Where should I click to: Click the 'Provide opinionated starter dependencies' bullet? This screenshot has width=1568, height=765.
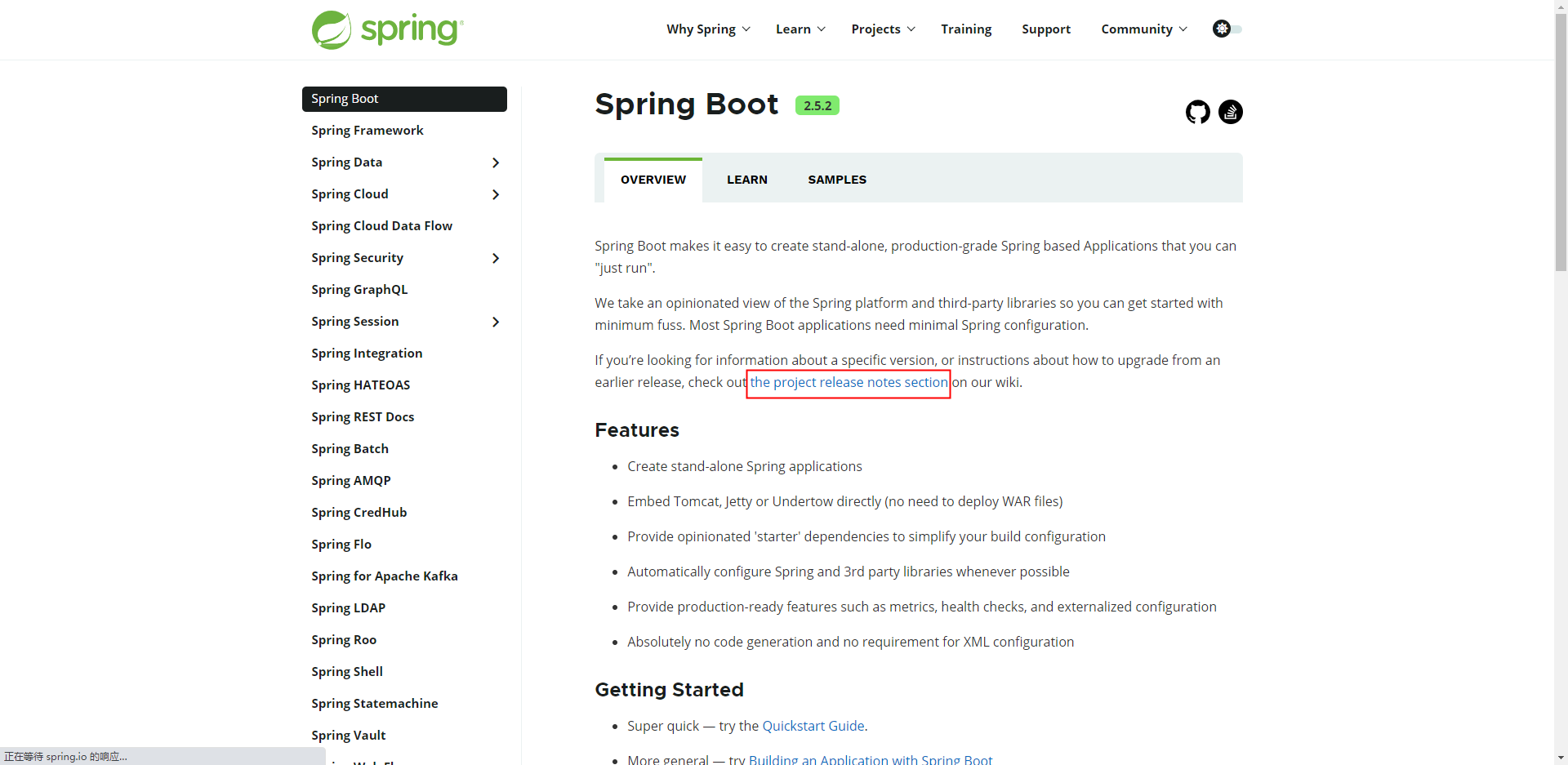866,536
